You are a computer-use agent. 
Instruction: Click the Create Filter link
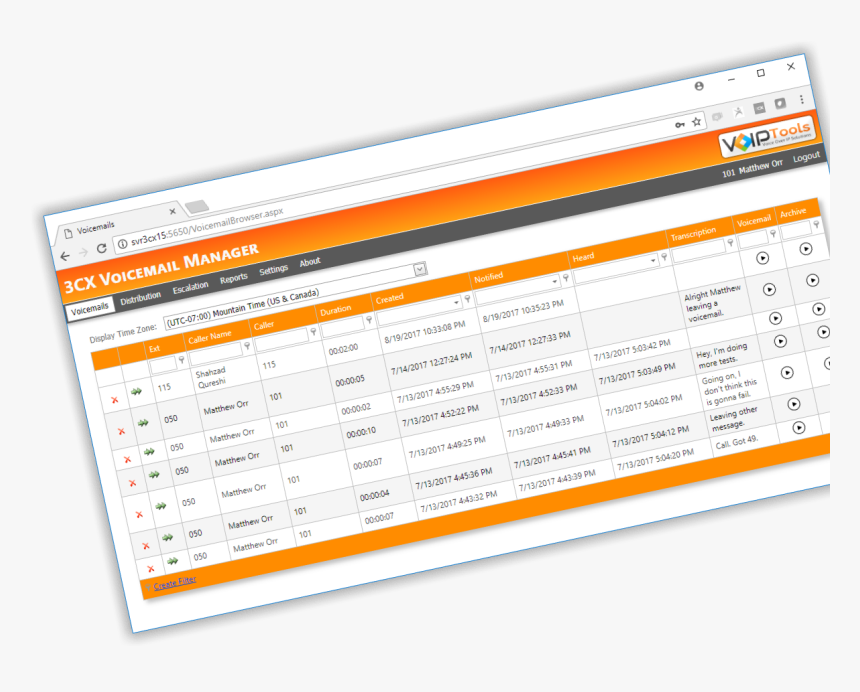[174, 582]
